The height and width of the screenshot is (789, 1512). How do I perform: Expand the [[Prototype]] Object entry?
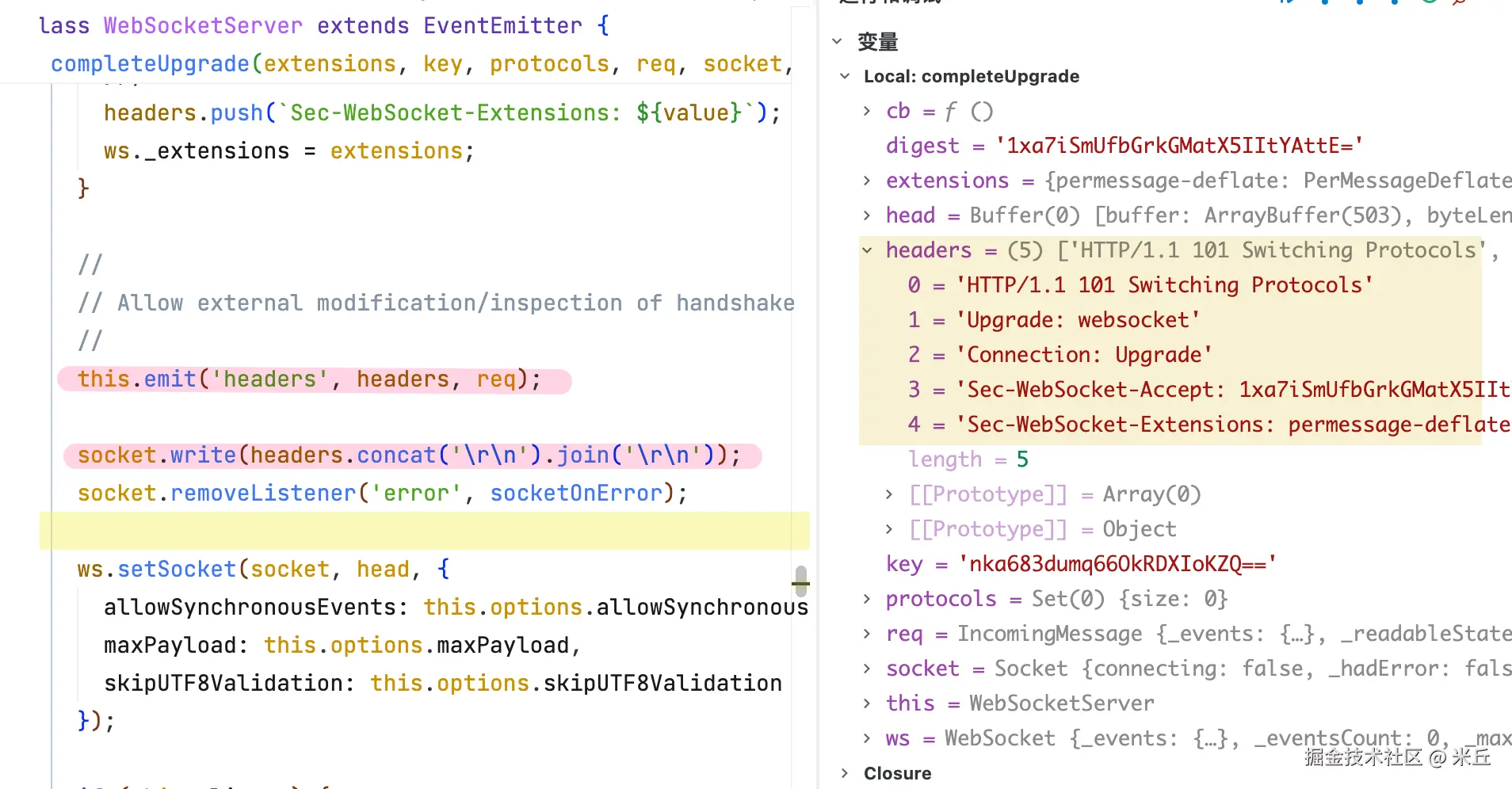pyautogui.click(x=889, y=529)
